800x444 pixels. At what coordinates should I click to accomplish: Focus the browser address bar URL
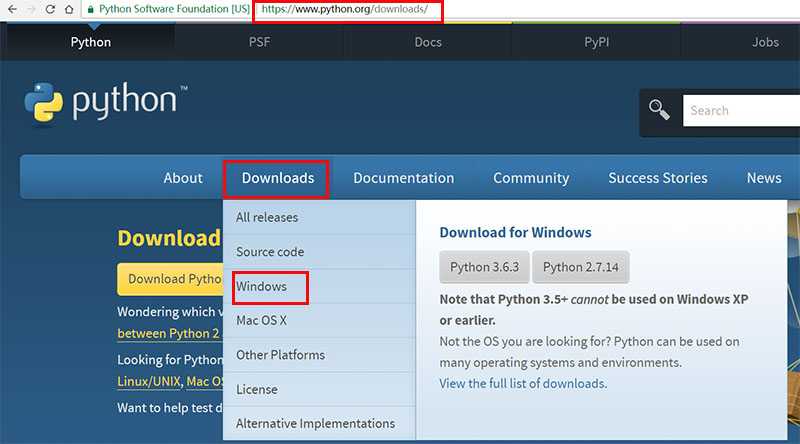tap(345, 9)
